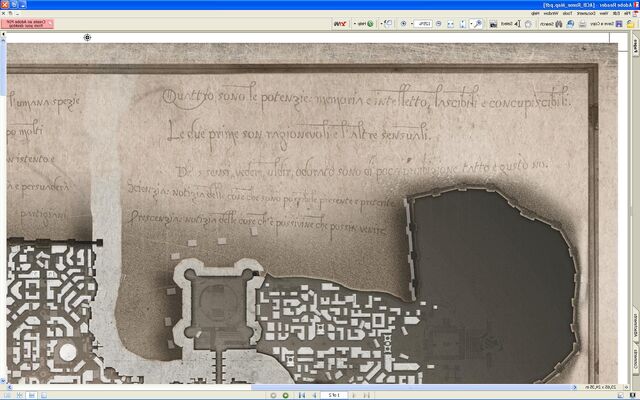The image size is (640, 400).
Task: Select Facing pages layout in status bar
Action: 7,395
